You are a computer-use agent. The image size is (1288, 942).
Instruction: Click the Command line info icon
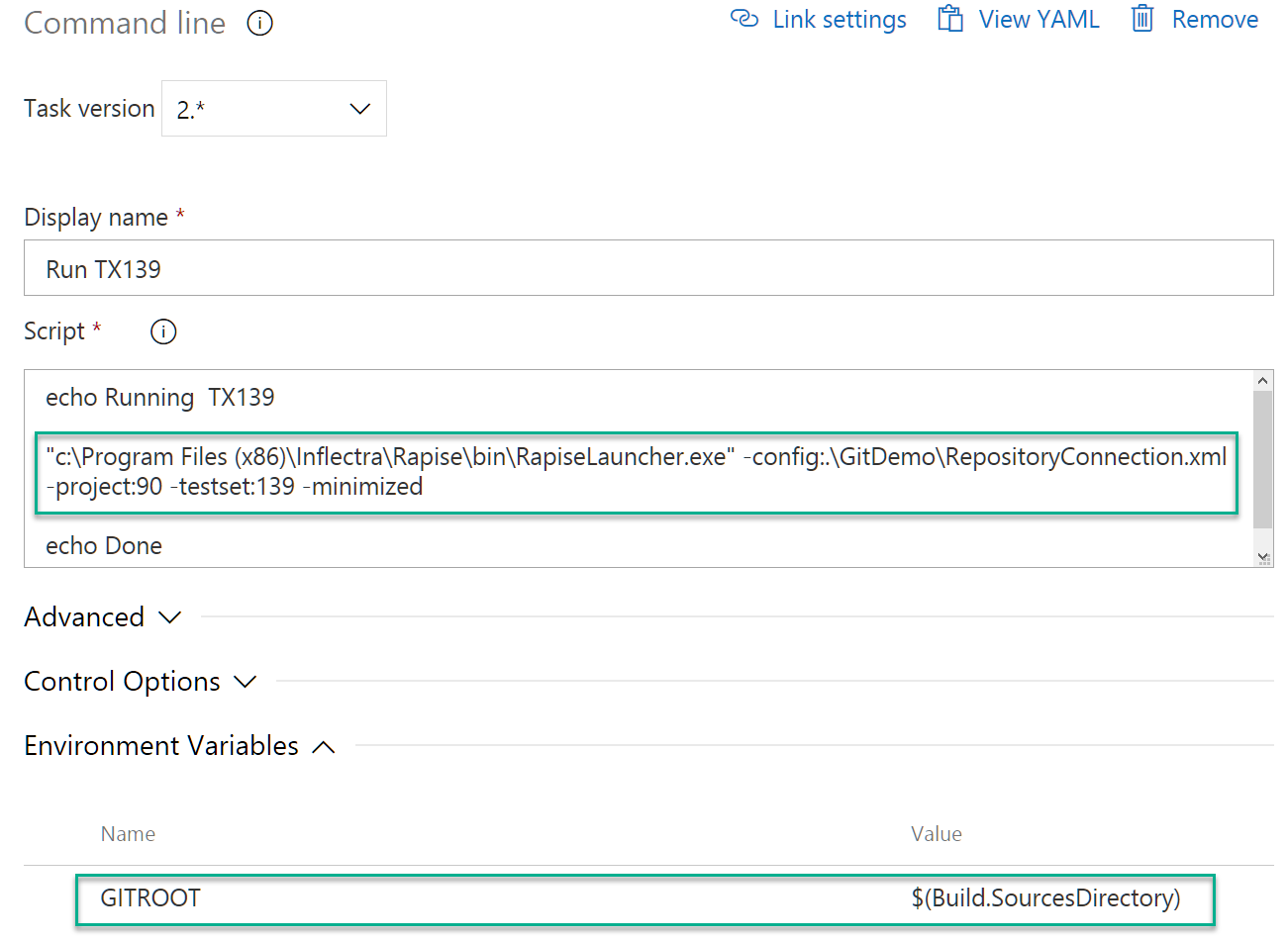click(x=259, y=22)
